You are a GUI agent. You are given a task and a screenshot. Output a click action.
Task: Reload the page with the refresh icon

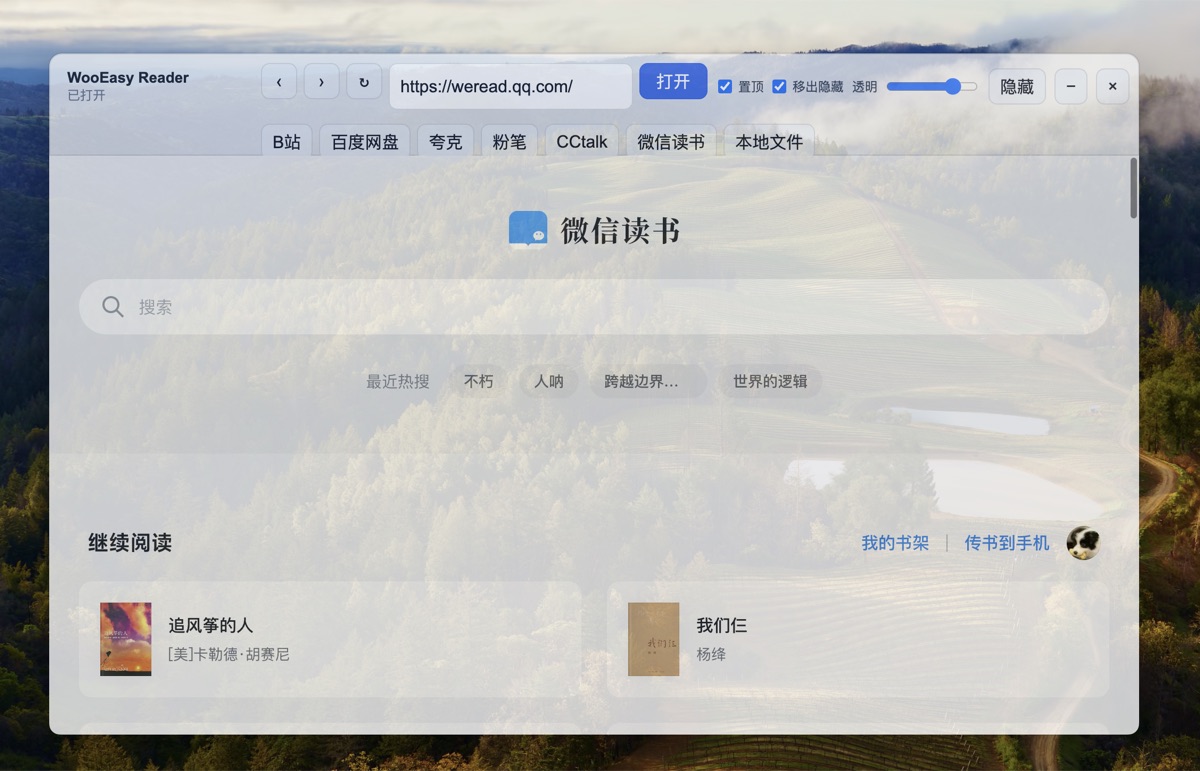click(364, 82)
